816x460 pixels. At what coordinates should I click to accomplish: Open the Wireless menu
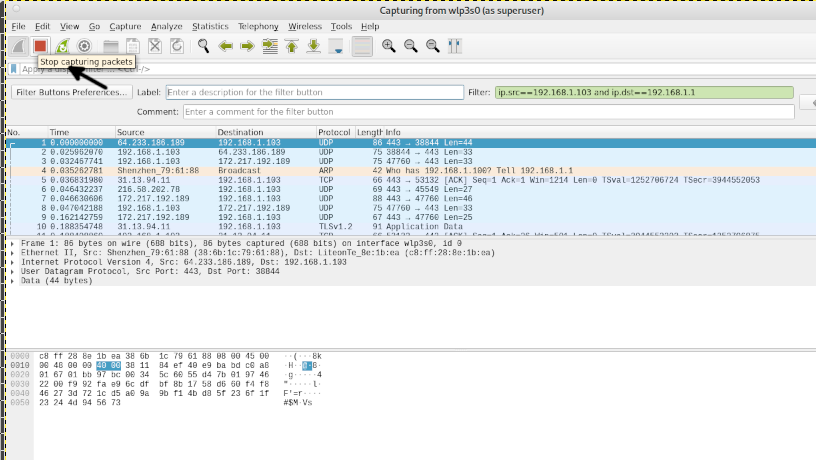coord(304,27)
